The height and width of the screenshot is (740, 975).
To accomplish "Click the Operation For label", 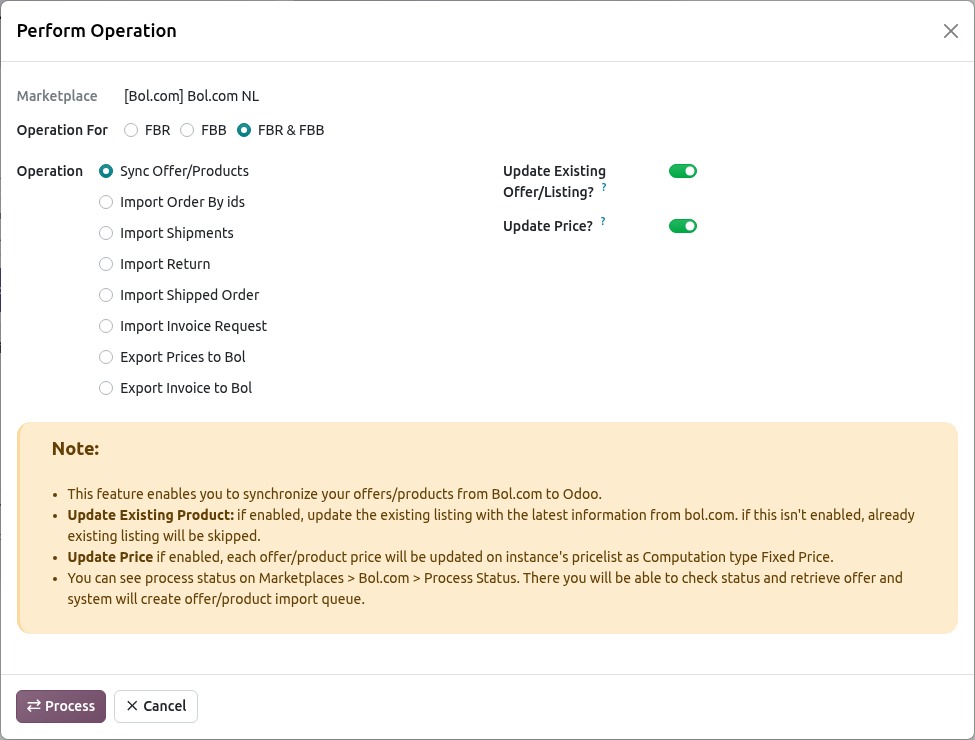I will 62,130.
